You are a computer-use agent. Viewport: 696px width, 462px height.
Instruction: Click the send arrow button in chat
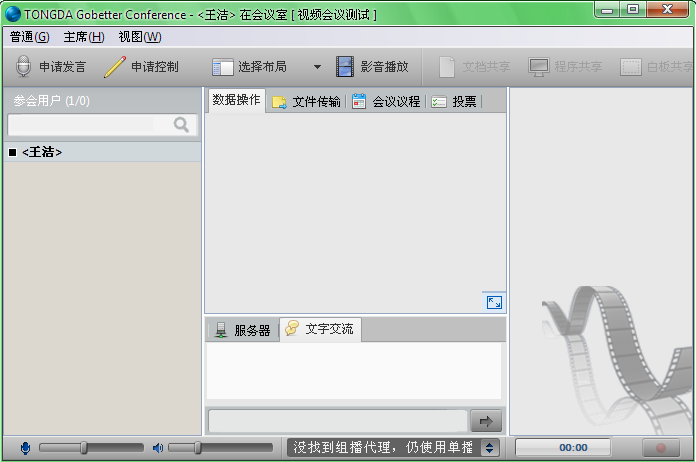486,421
